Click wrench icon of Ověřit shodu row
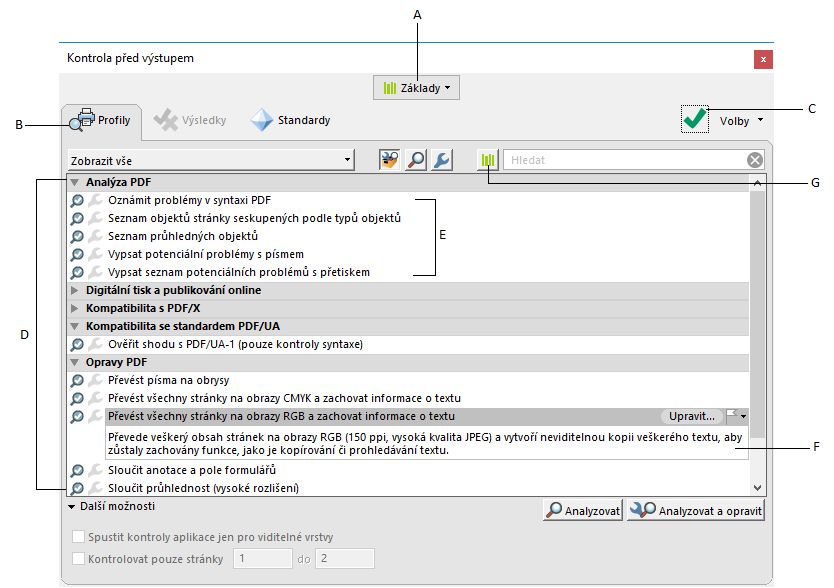 click(x=95, y=344)
